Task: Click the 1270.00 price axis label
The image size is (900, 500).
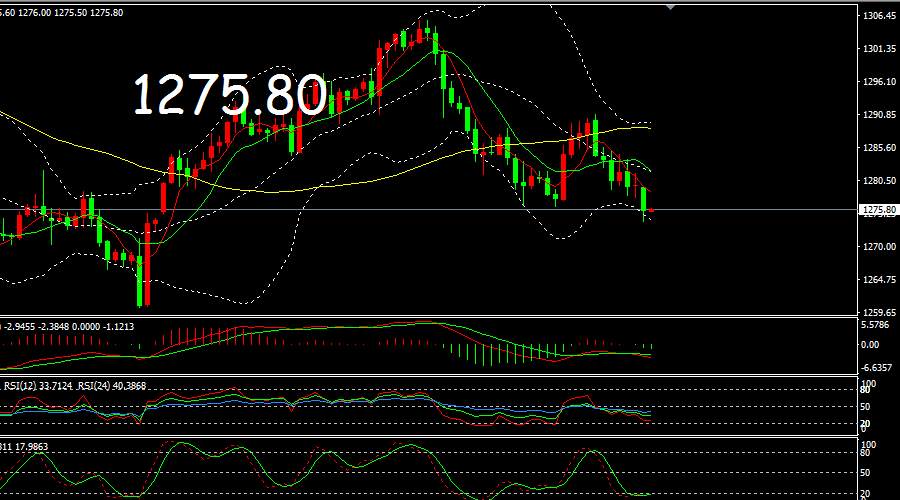Action: pos(879,246)
